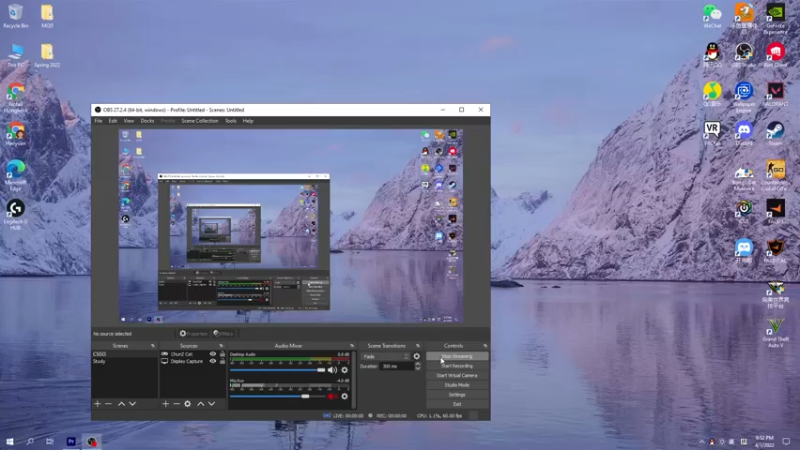This screenshot has height=450, width=800.
Task: Move the source down in the Sources list
Action: click(x=211, y=404)
